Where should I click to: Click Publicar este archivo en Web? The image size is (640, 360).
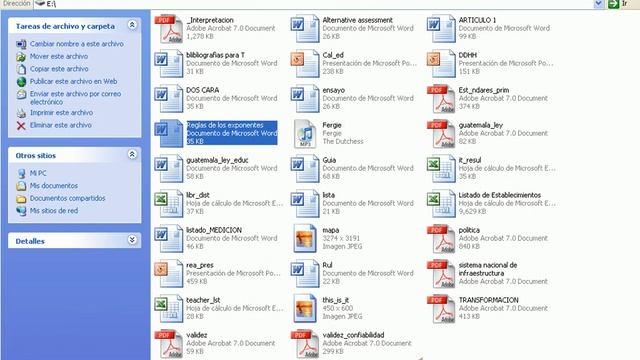(73, 81)
